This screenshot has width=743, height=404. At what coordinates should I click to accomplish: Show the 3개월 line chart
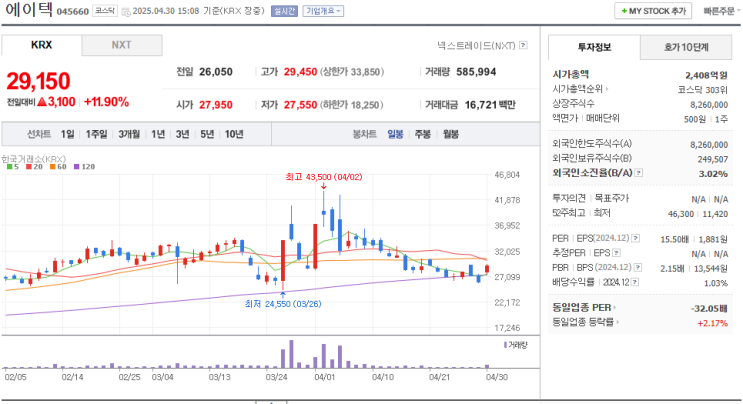click(x=129, y=135)
